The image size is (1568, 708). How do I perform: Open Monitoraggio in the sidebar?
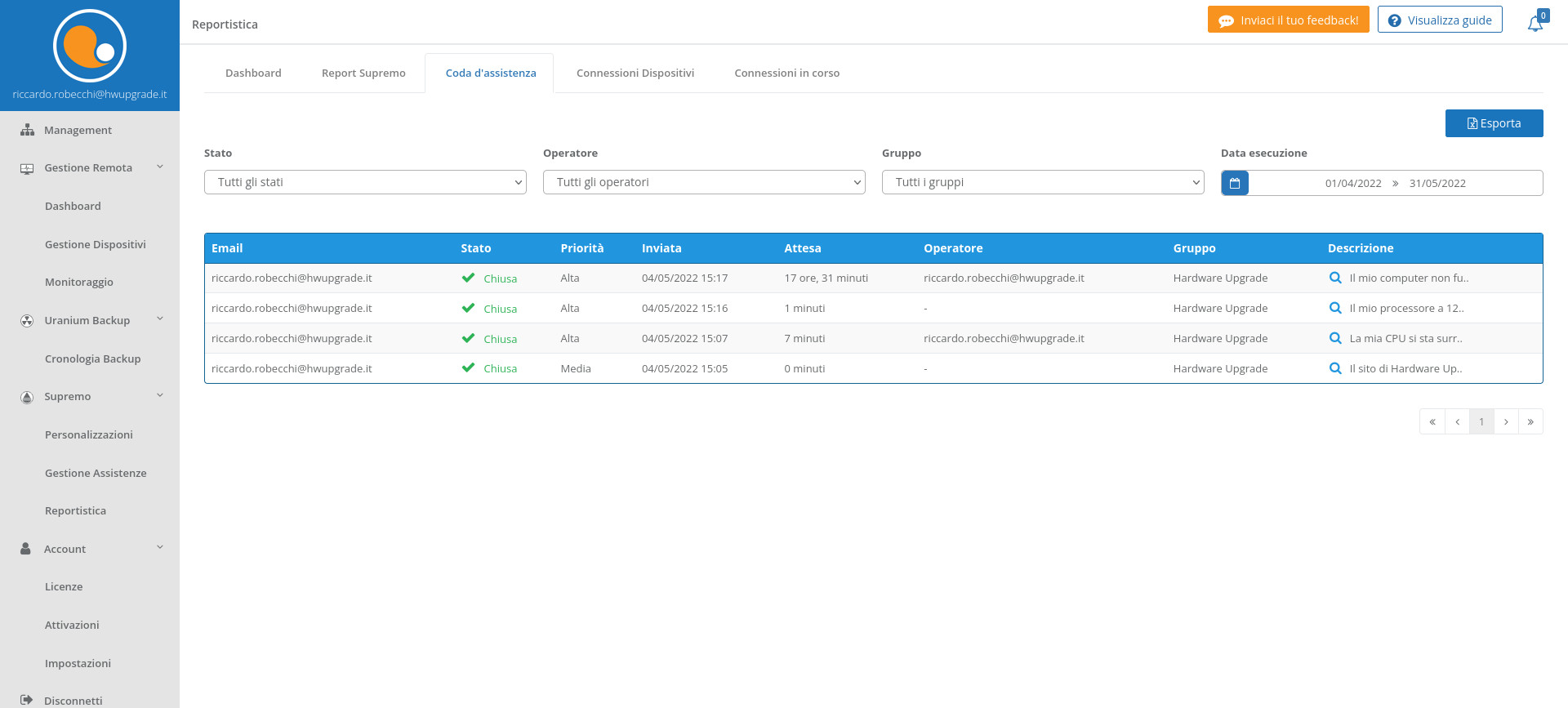(79, 282)
